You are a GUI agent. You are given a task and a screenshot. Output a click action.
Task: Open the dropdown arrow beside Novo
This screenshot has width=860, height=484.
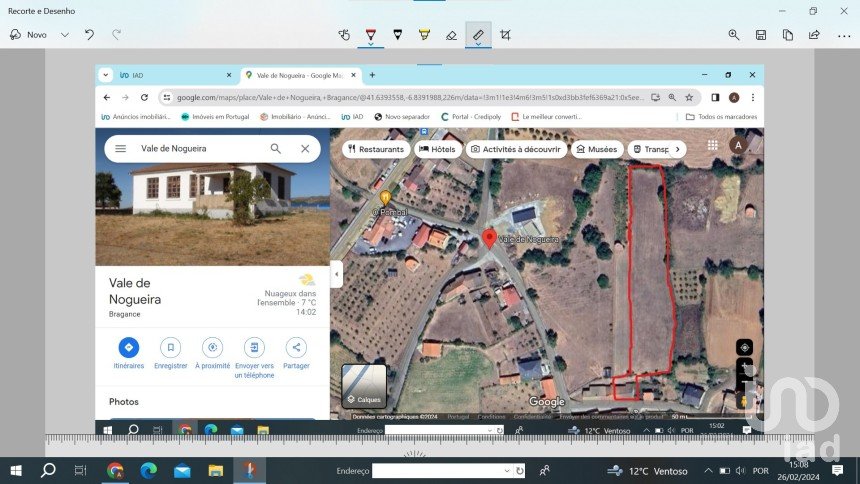pos(65,35)
